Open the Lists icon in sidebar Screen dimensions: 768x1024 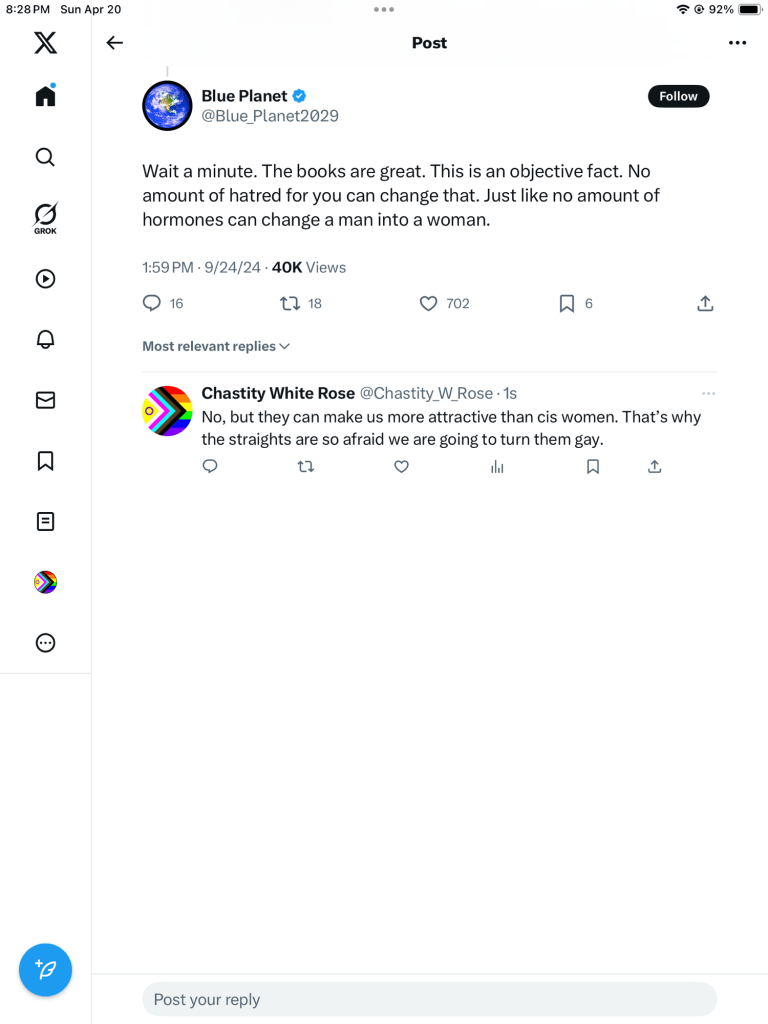pos(45,521)
